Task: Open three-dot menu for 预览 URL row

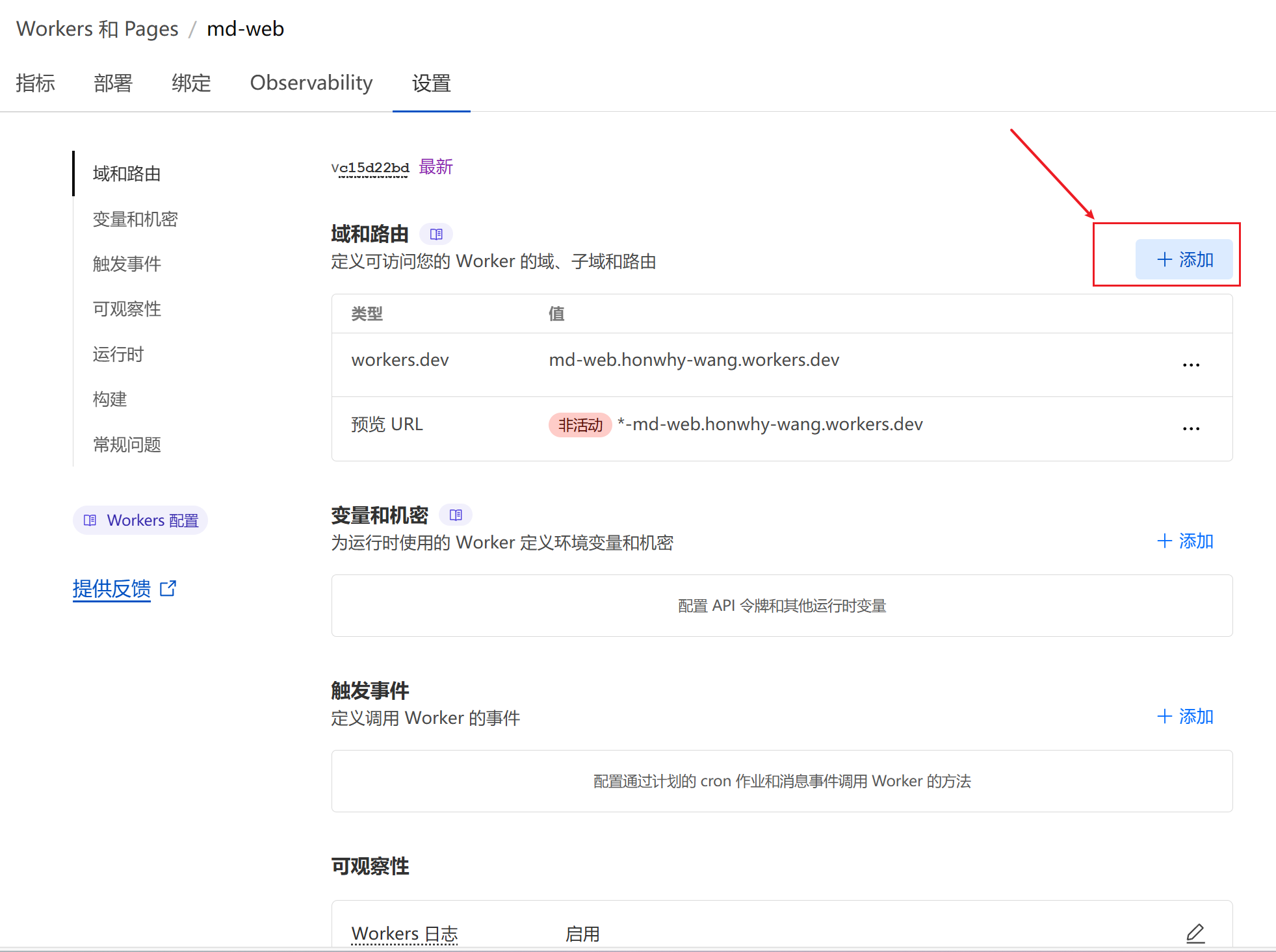Action: [1191, 428]
